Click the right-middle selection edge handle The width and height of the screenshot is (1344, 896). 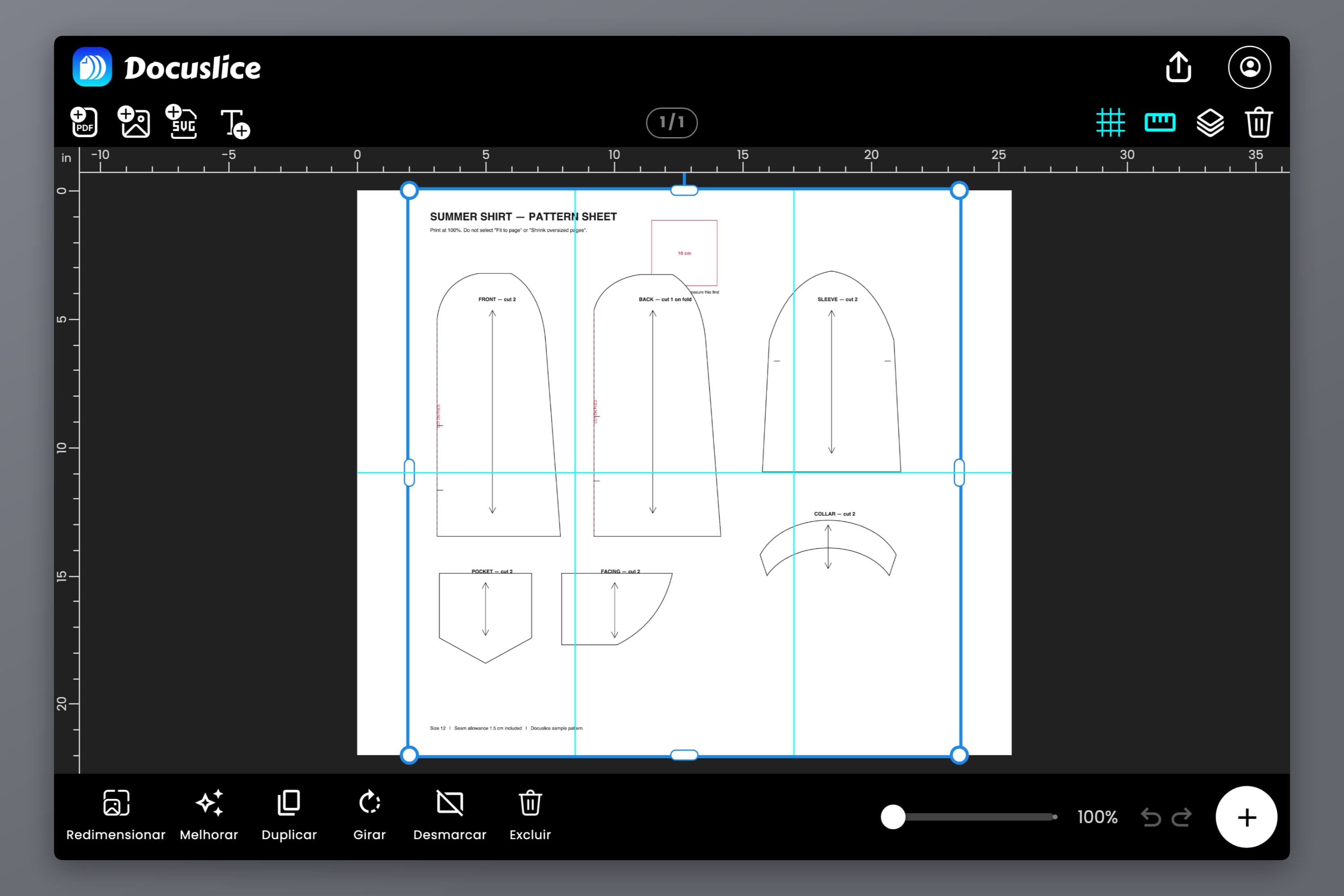coord(959,473)
